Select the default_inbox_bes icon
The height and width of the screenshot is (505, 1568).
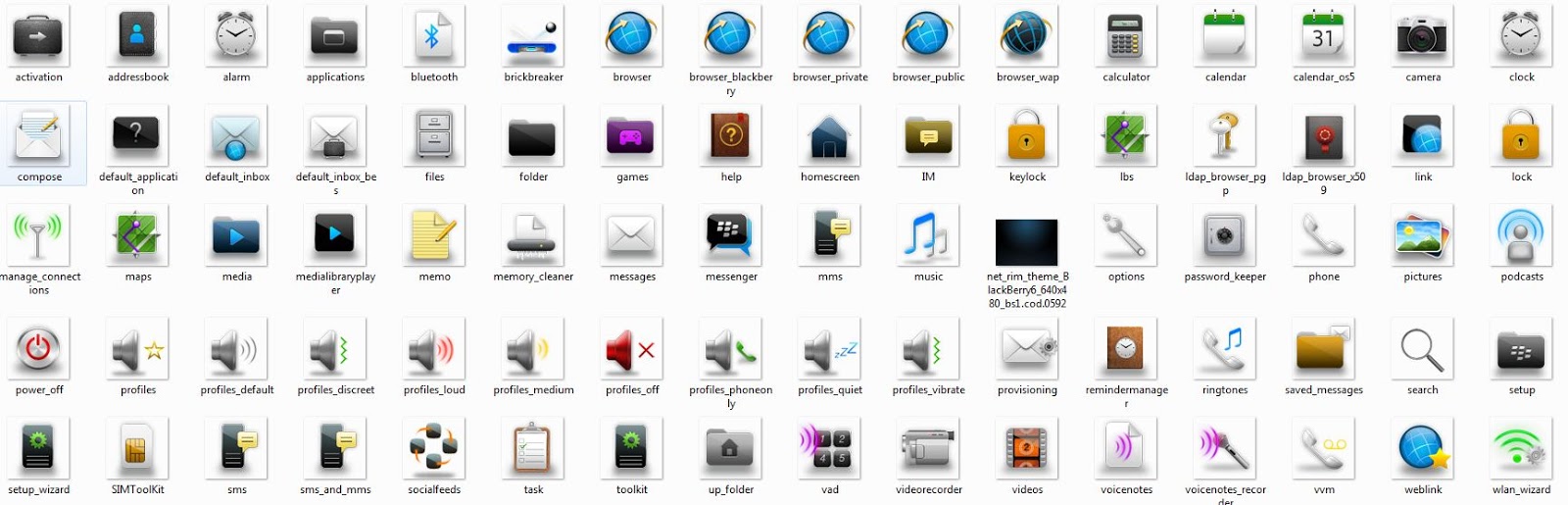[x=335, y=136]
